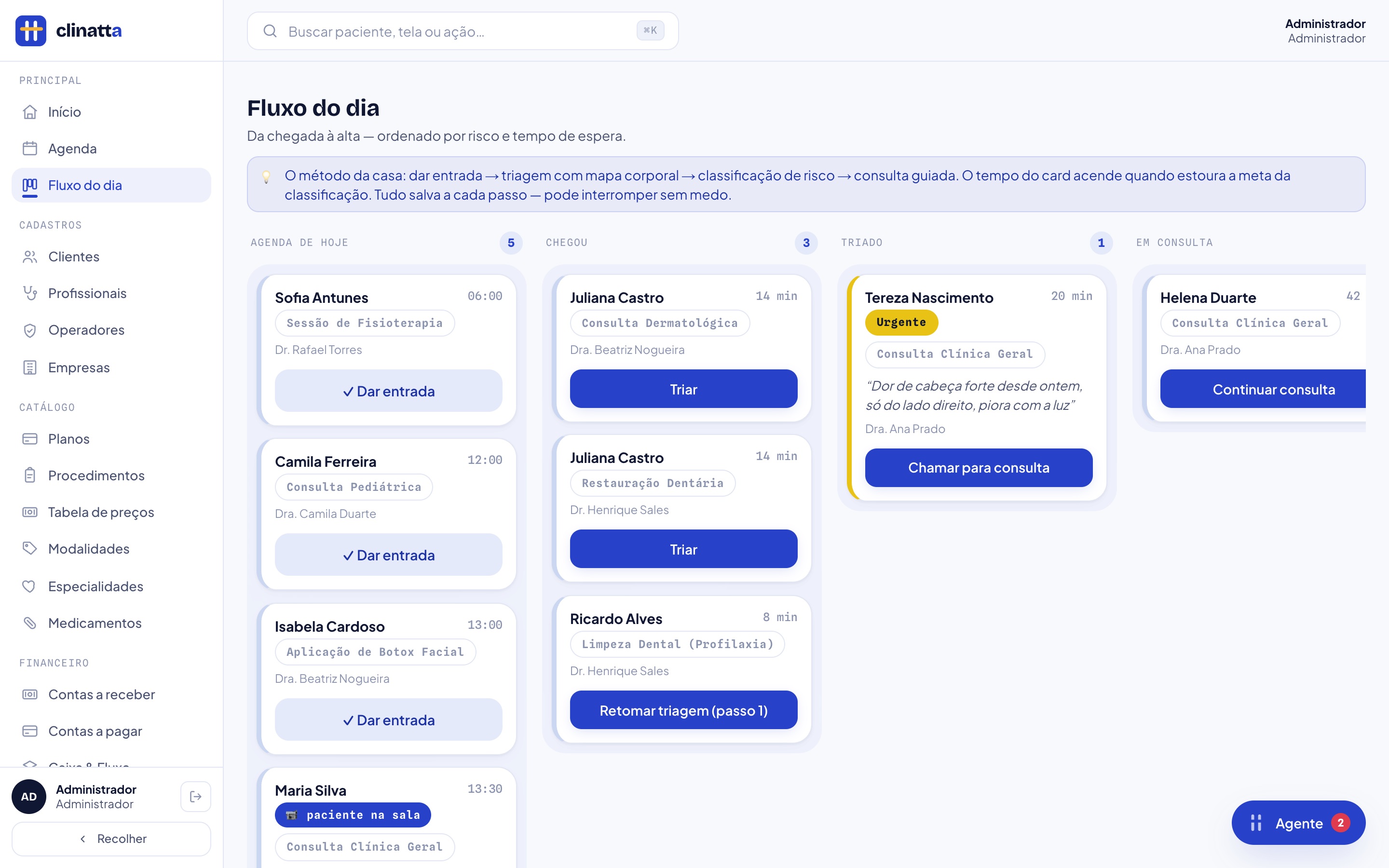Click the Modalidades tag icon
The width and height of the screenshot is (1389, 868).
(30, 549)
